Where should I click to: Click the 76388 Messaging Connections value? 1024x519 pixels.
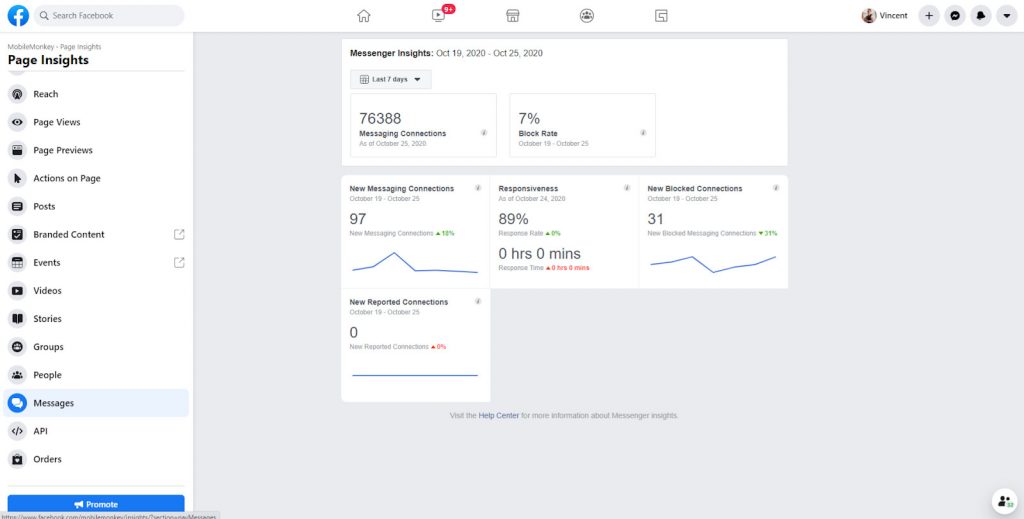(380, 119)
